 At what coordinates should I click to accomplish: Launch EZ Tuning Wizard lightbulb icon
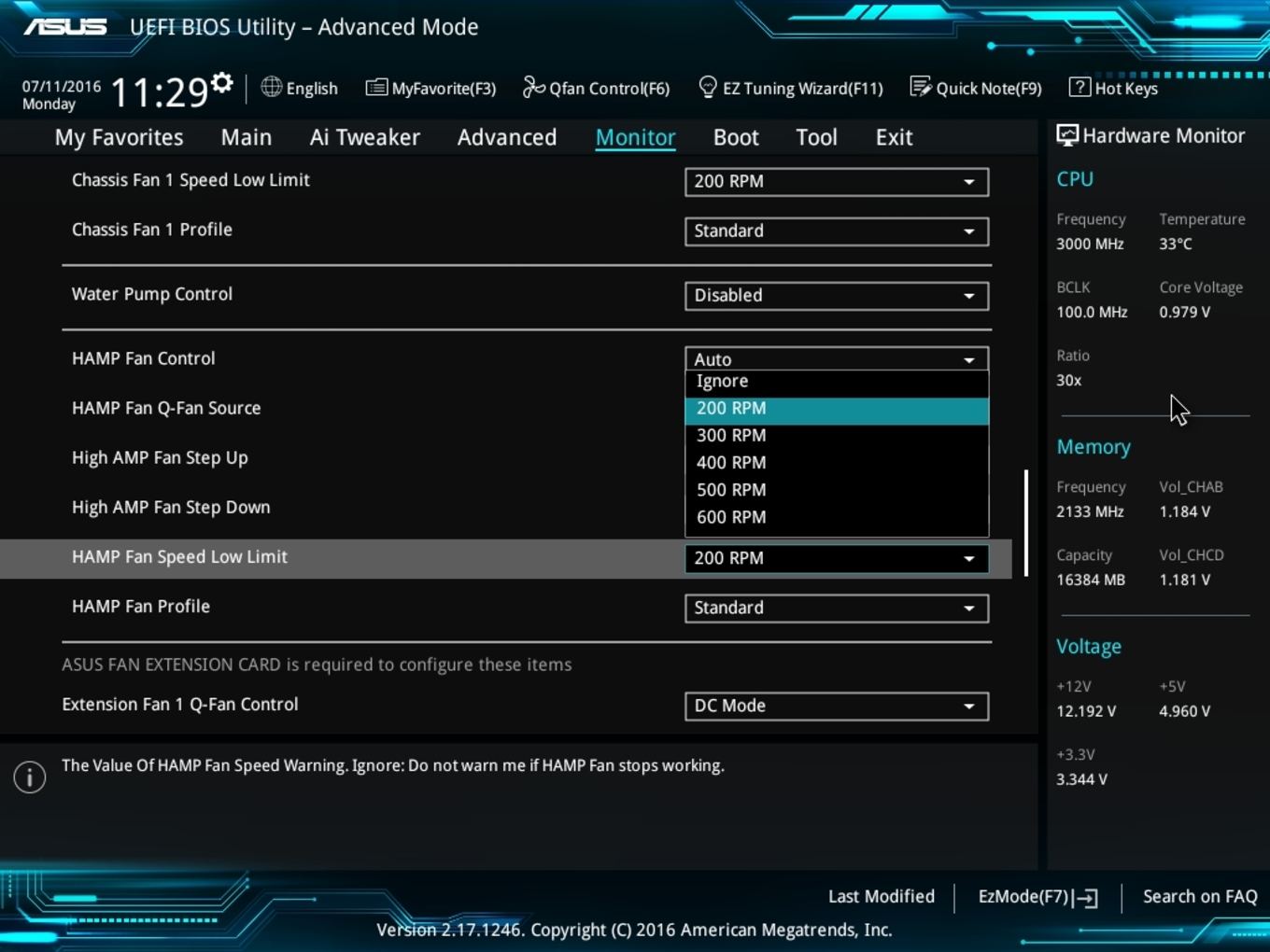pos(708,87)
